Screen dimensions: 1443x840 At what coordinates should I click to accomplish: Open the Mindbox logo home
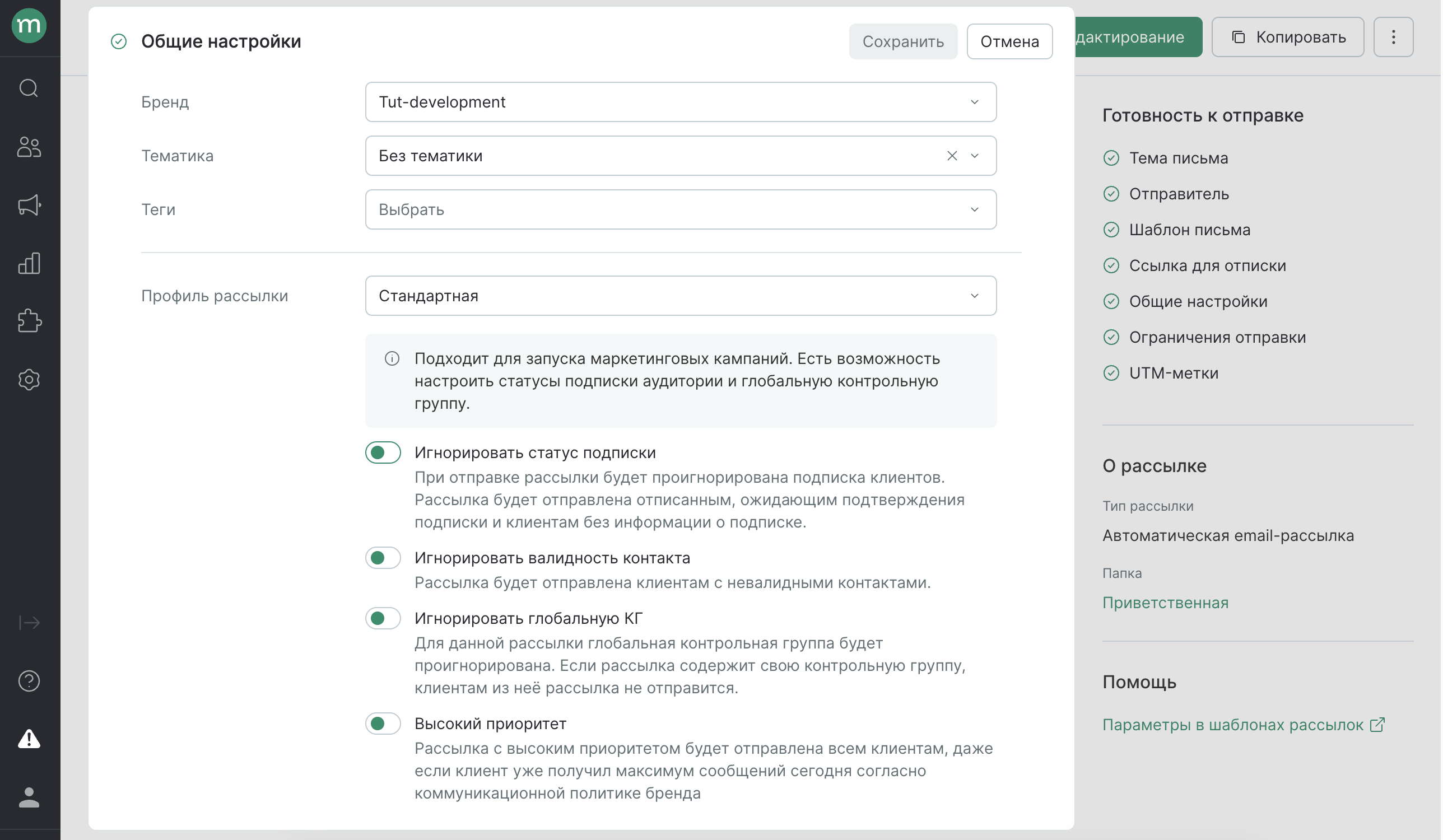tap(29, 26)
